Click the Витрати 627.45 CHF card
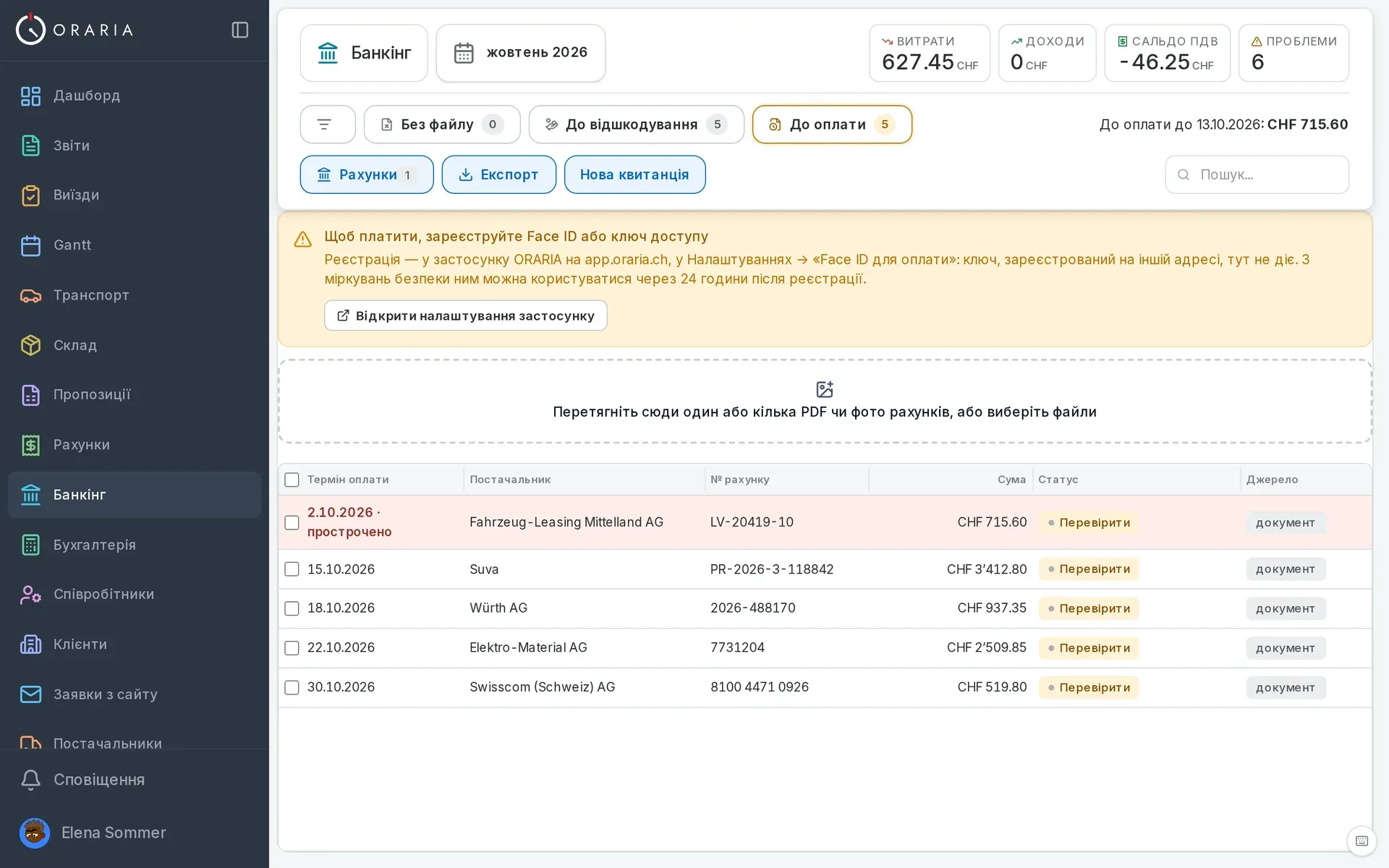Viewport: 1389px width, 868px height. coord(930,53)
